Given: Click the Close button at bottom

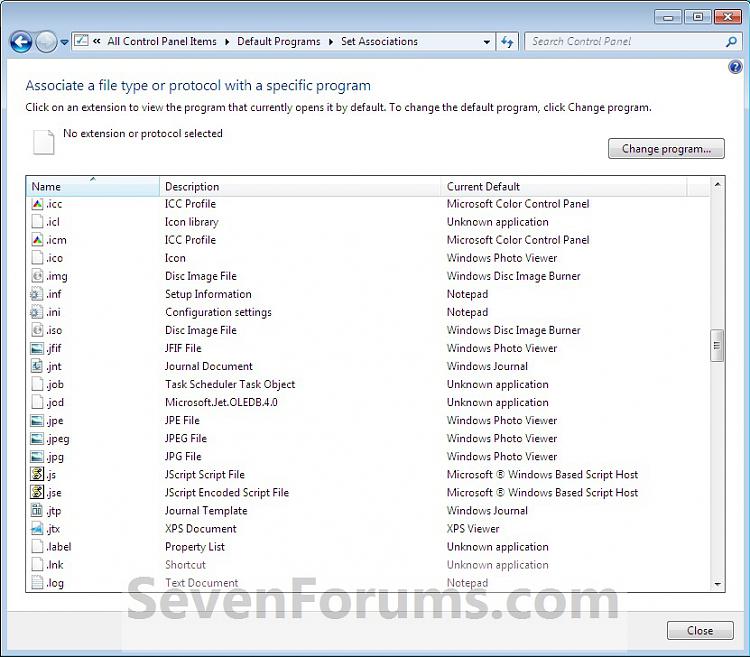Looking at the screenshot, I should pyautogui.click(x=700, y=631).
